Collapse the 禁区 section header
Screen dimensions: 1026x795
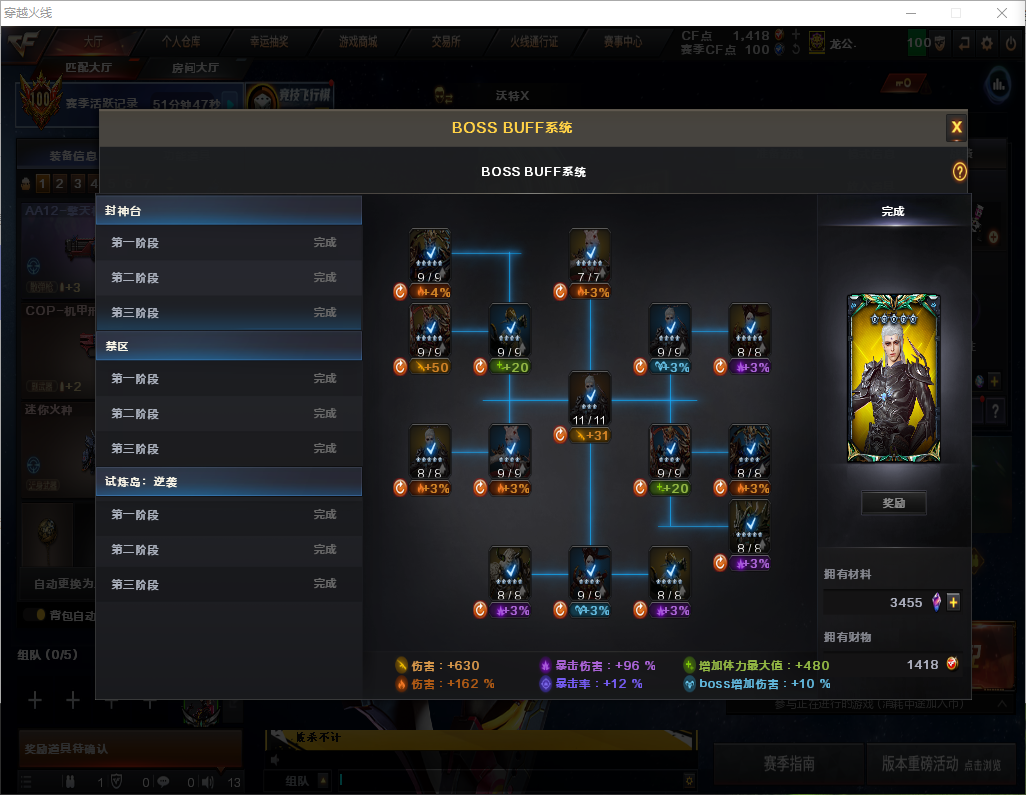click(229, 346)
